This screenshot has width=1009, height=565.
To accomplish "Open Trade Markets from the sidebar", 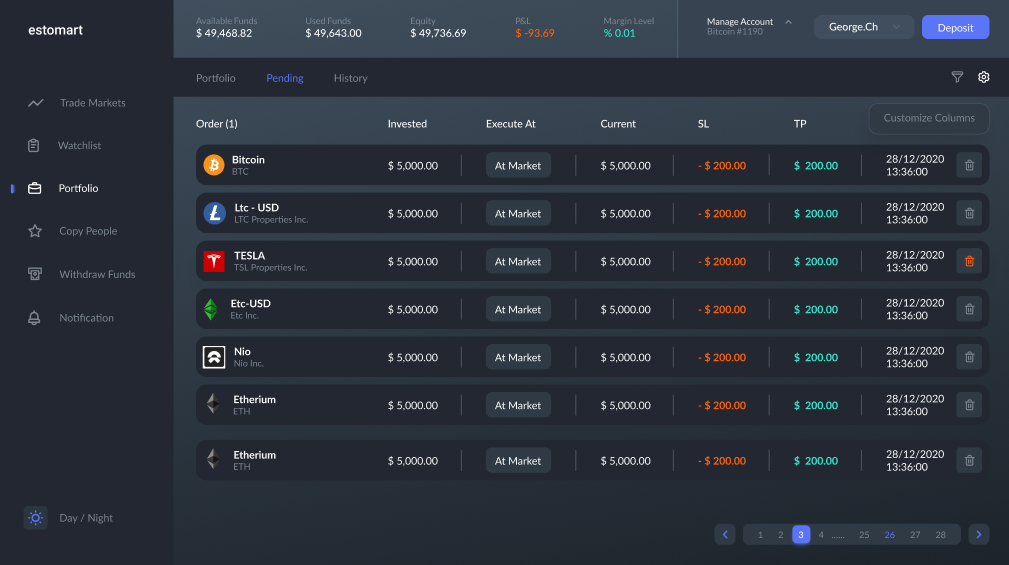I will click(92, 103).
